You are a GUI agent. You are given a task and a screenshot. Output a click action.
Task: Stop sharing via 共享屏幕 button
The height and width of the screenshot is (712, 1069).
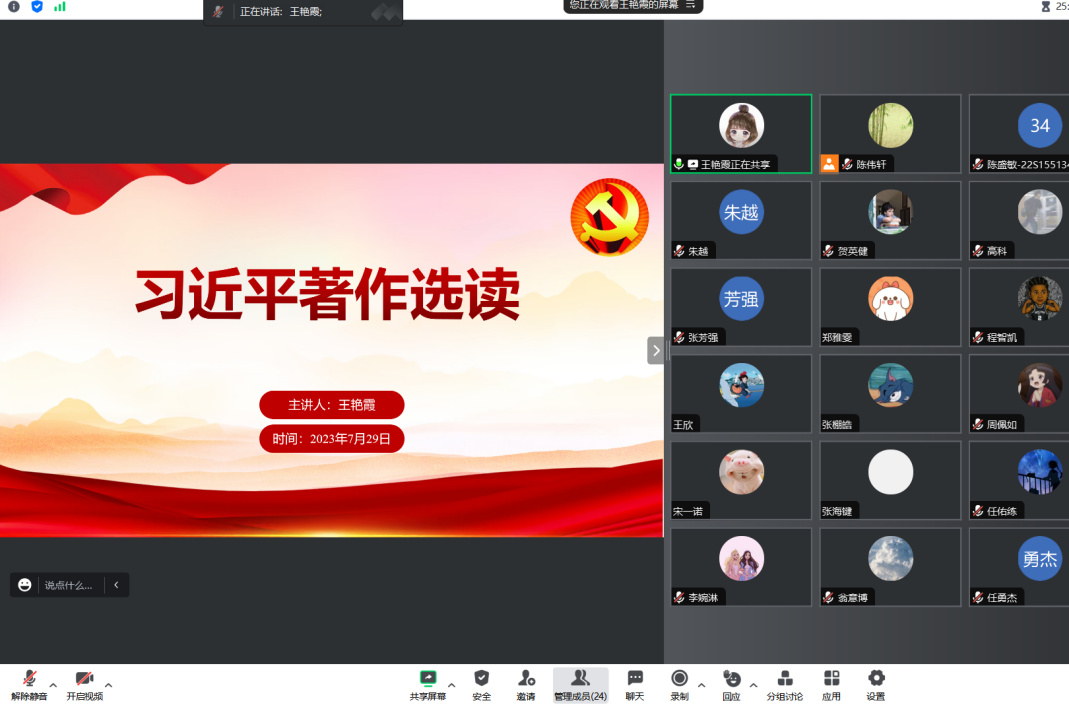[428, 684]
